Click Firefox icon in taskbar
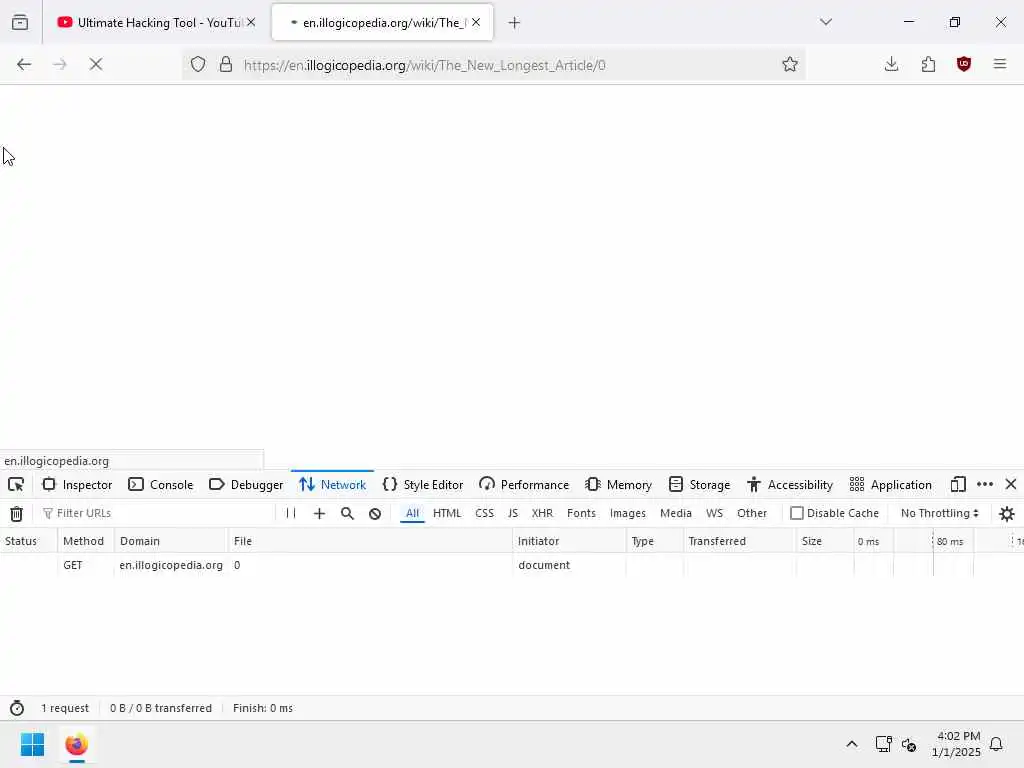 click(x=76, y=744)
